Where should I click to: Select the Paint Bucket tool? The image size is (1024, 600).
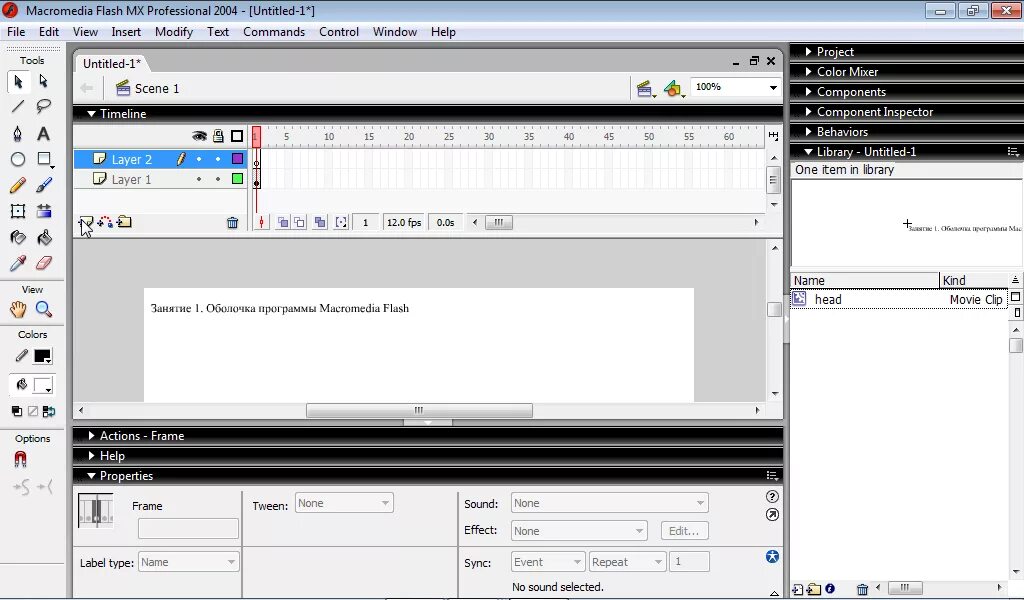coord(43,238)
